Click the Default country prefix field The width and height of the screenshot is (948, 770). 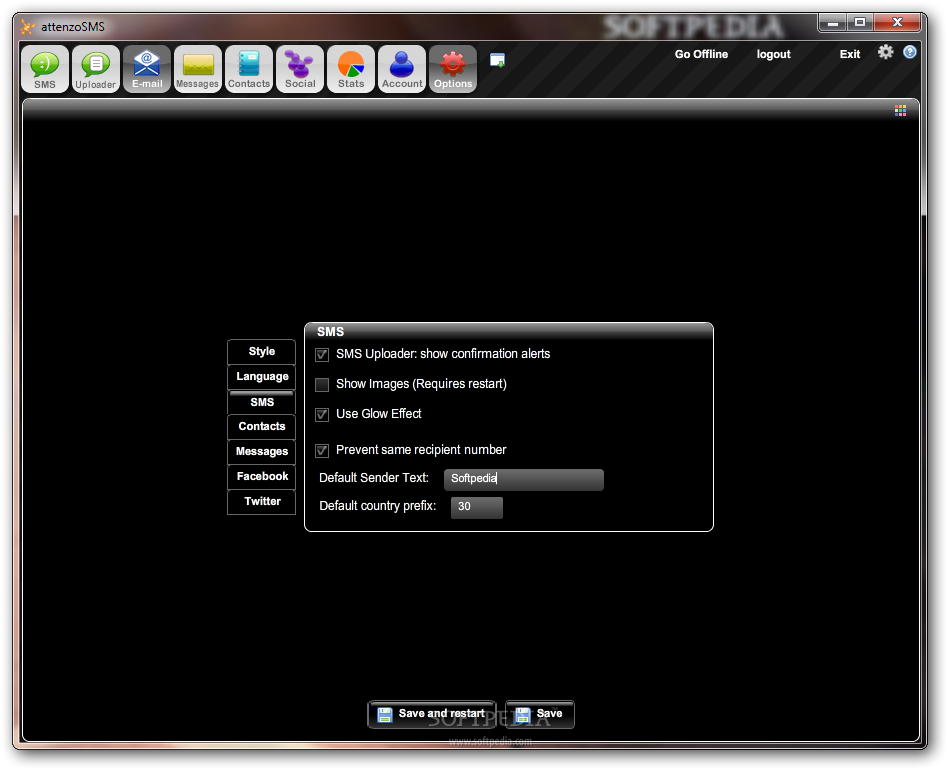point(476,507)
